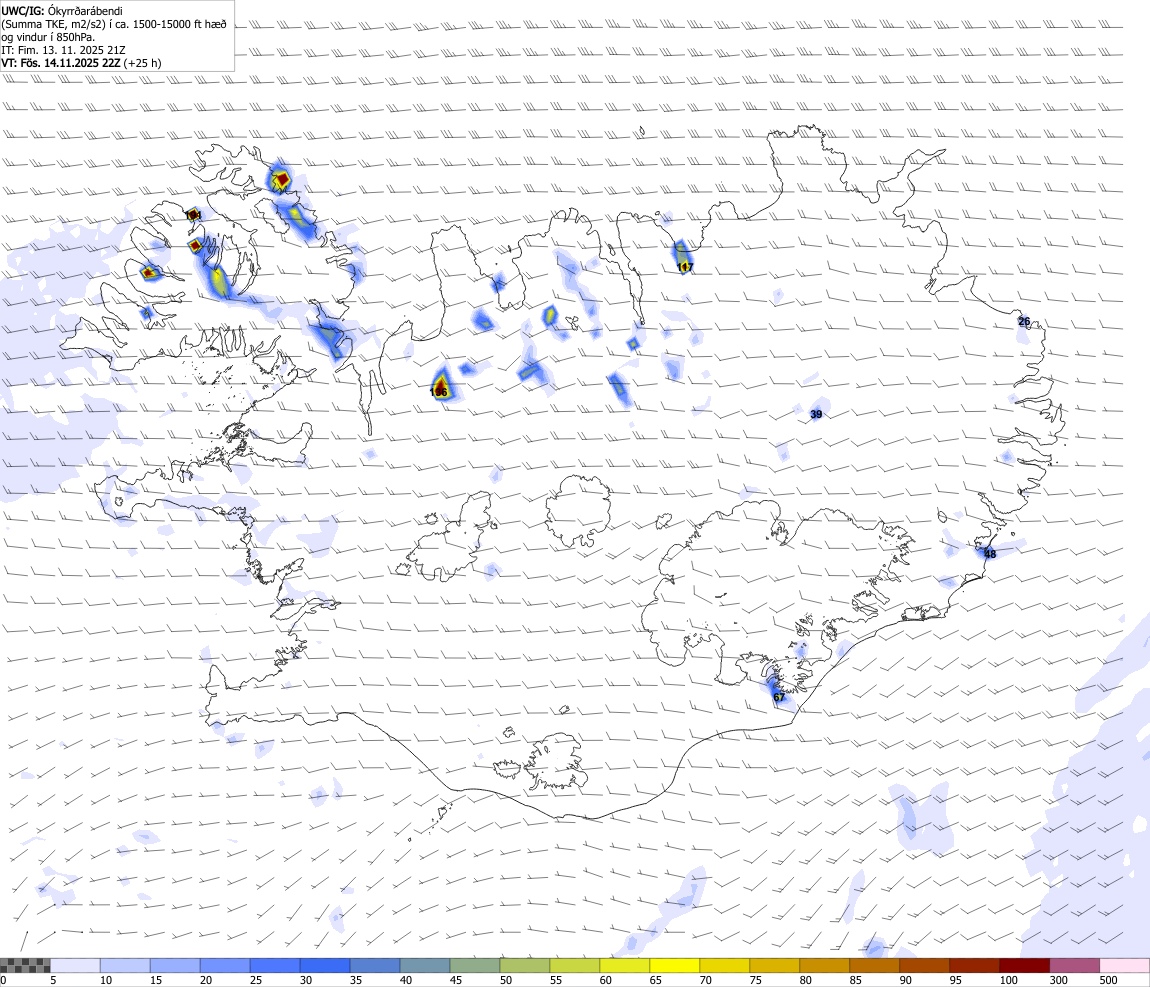
Task: Click the legend tick label '500'
Action: click(x=1108, y=980)
